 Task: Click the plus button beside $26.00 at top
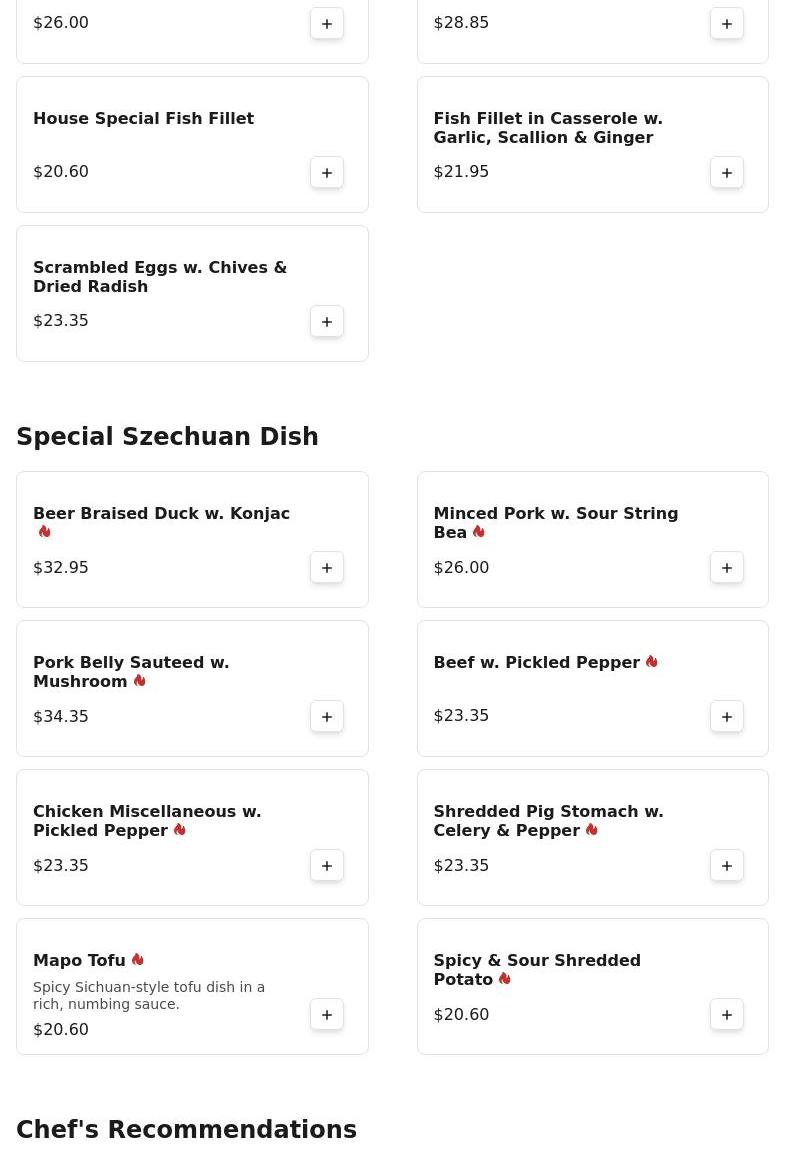327,23
